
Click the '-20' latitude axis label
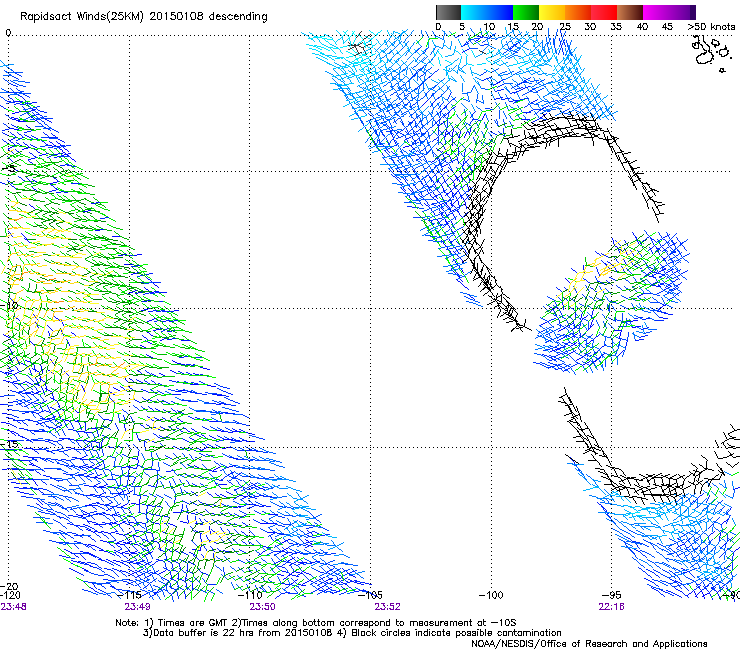click(x=9, y=587)
